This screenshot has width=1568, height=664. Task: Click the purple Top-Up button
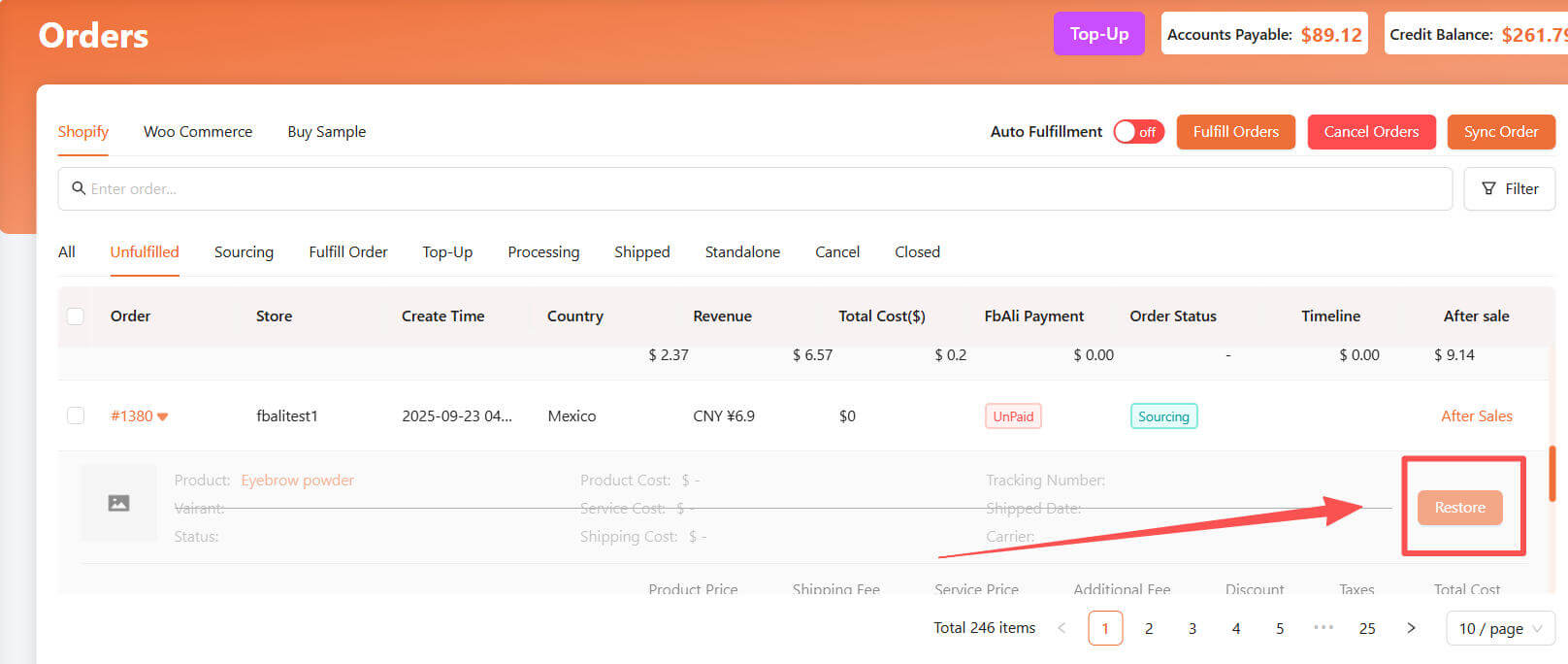pyautogui.click(x=1098, y=34)
